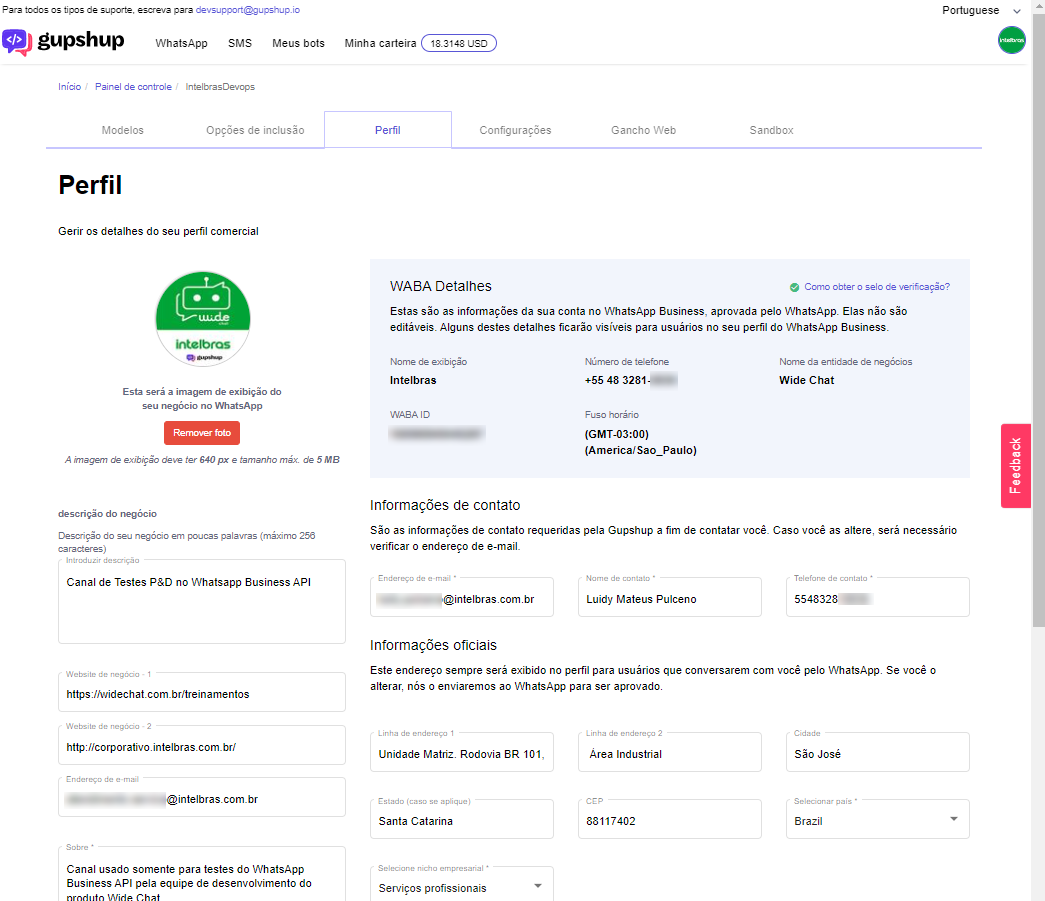The image size is (1045, 901).
Task: Expand the Selecione nicho empresarial dropdown
Action: (461, 886)
